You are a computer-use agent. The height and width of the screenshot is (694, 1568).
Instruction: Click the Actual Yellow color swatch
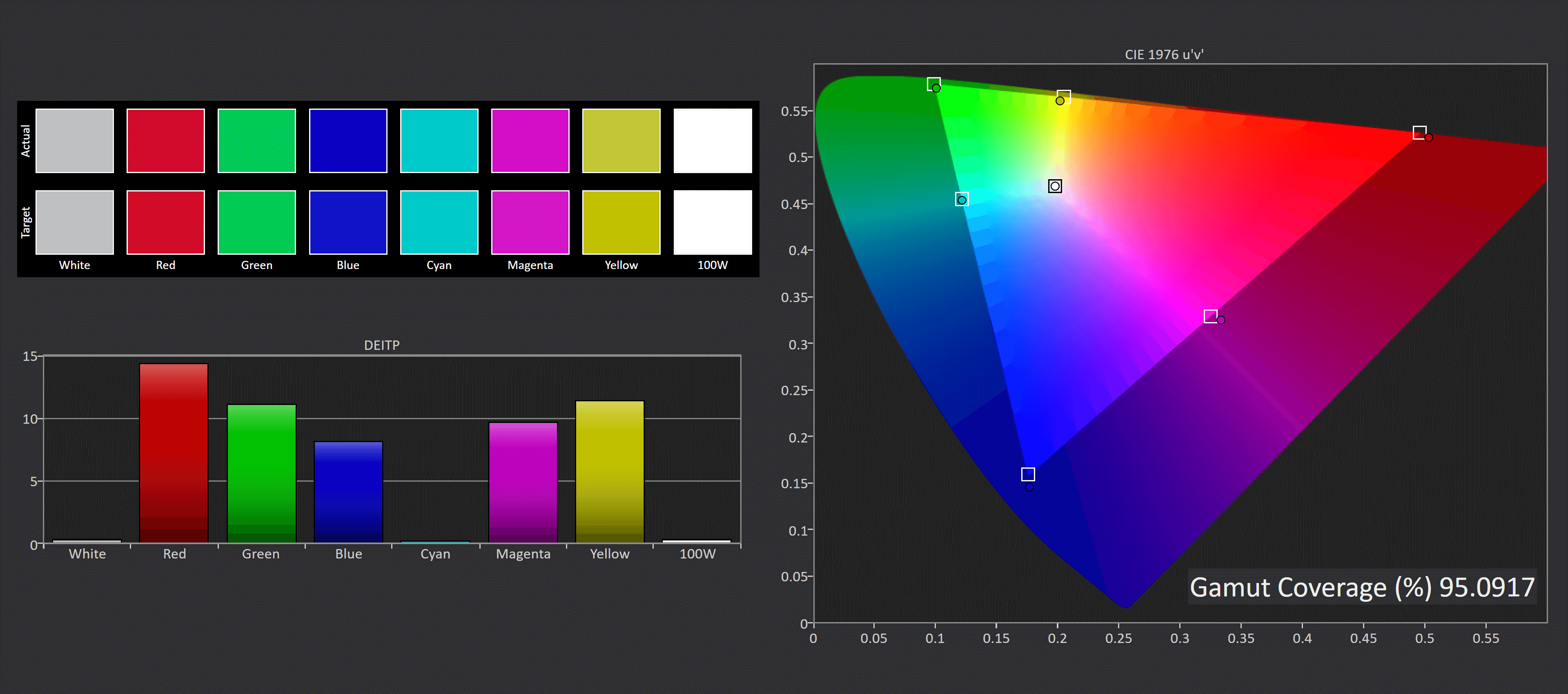click(x=621, y=140)
